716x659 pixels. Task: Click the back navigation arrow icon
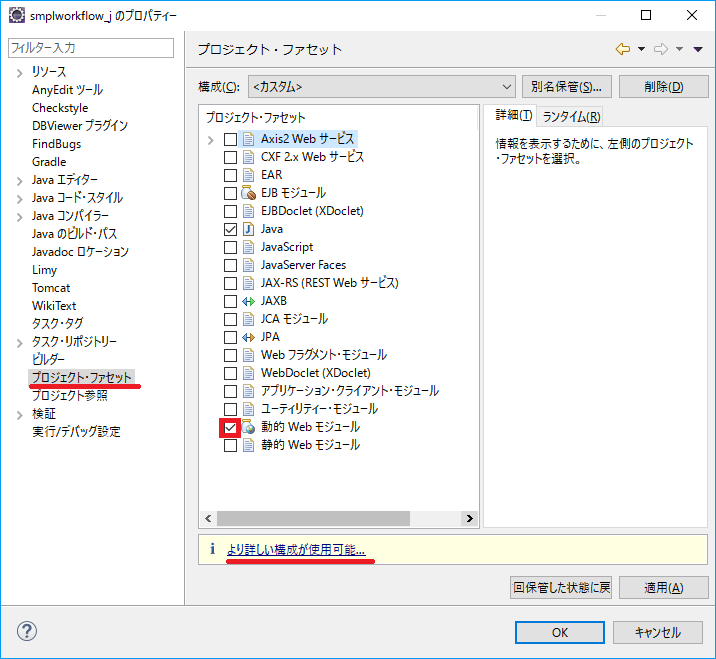(x=623, y=49)
